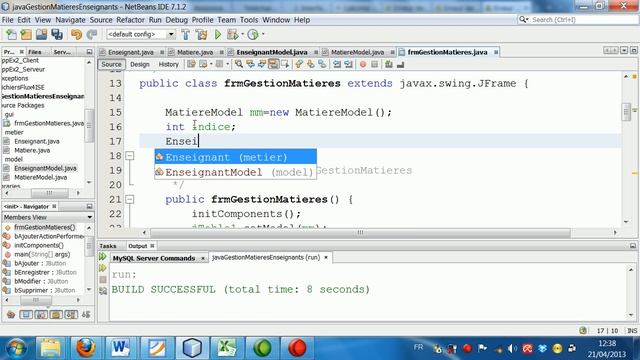Toggle Show Fields filter in Navigator
The image size is (640, 360).
26,314
